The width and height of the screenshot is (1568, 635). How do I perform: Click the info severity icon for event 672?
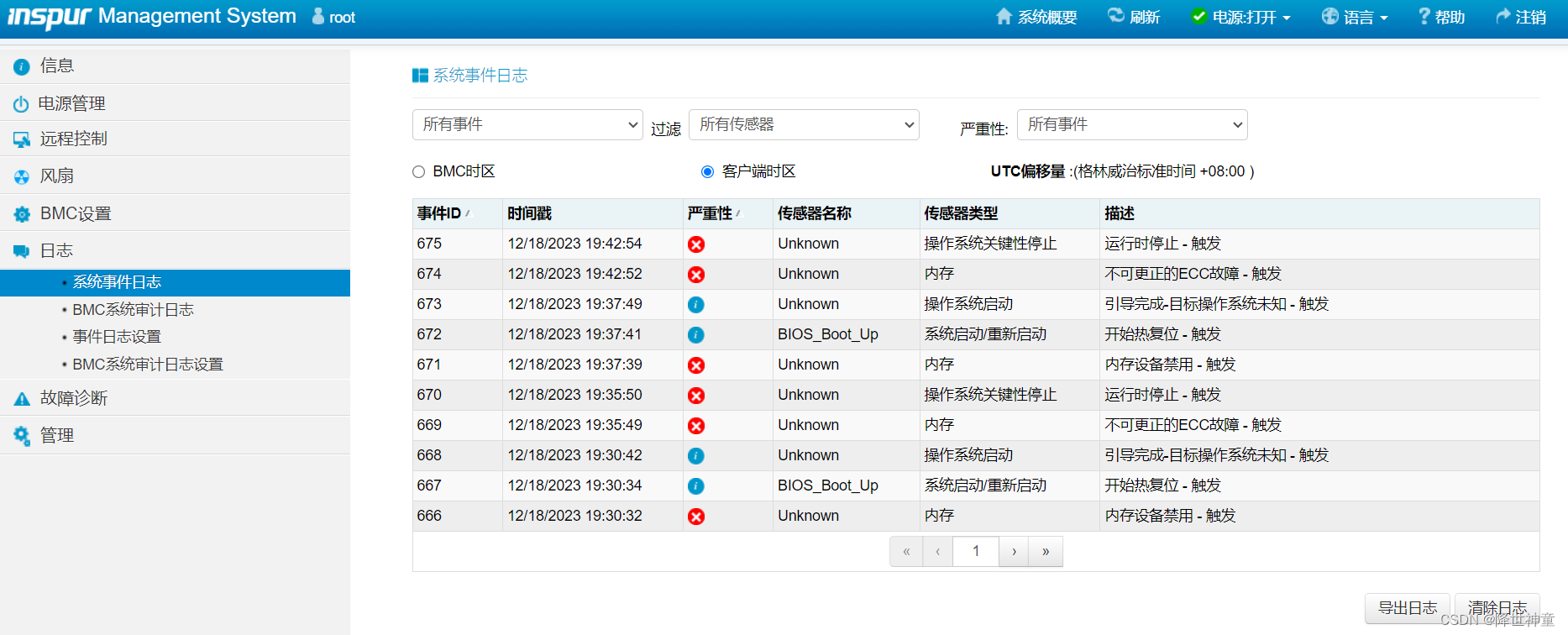pyautogui.click(x=696, y=335)
